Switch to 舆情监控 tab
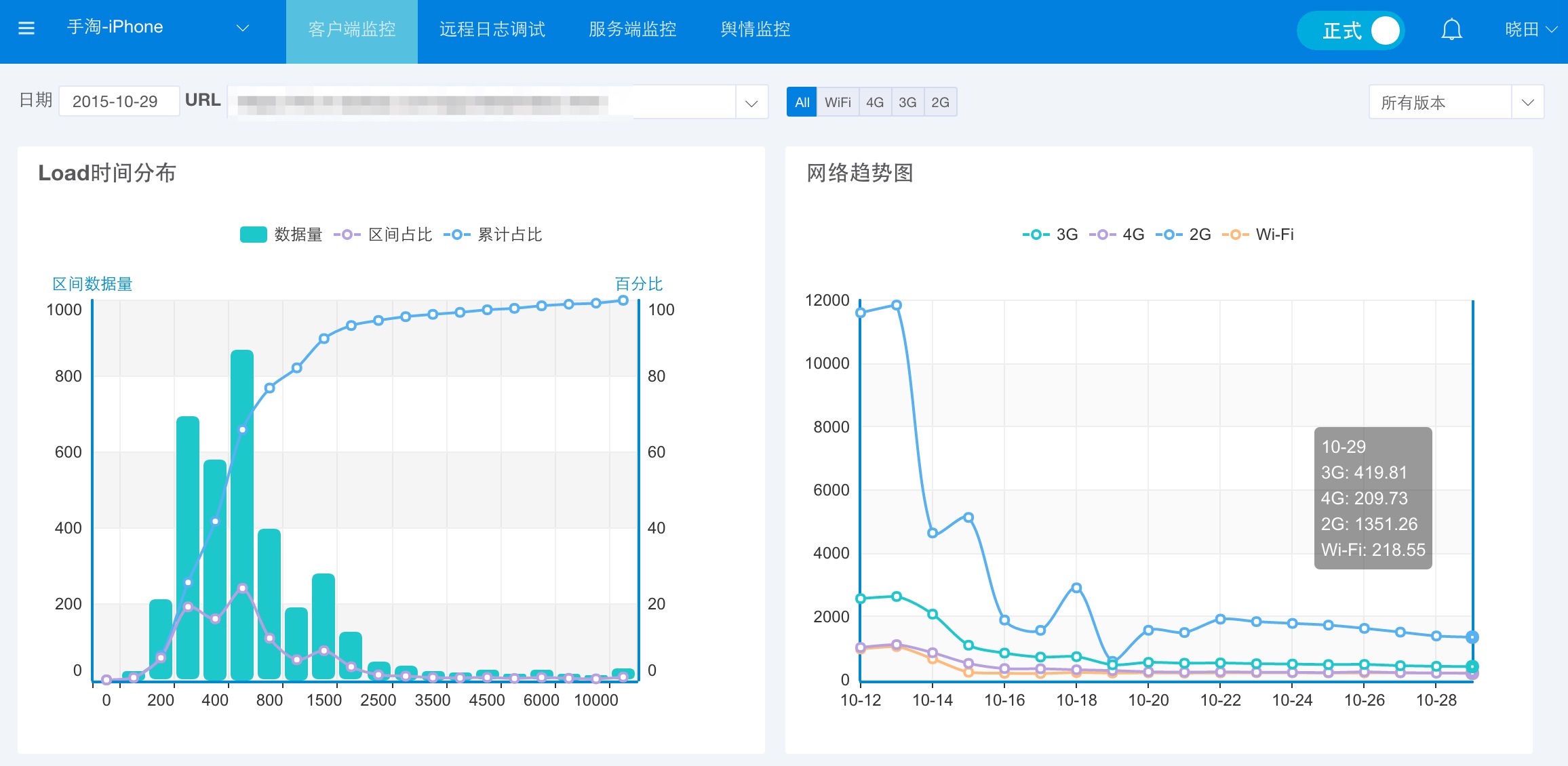Viewport: 1568px width, 766px height. [x=756, y=30]
